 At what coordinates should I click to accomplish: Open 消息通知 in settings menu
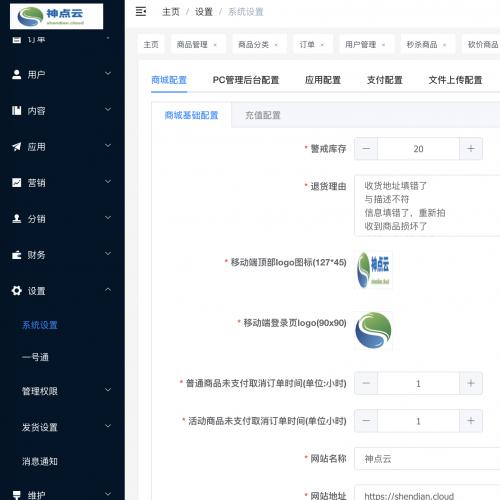pos(40,461)
